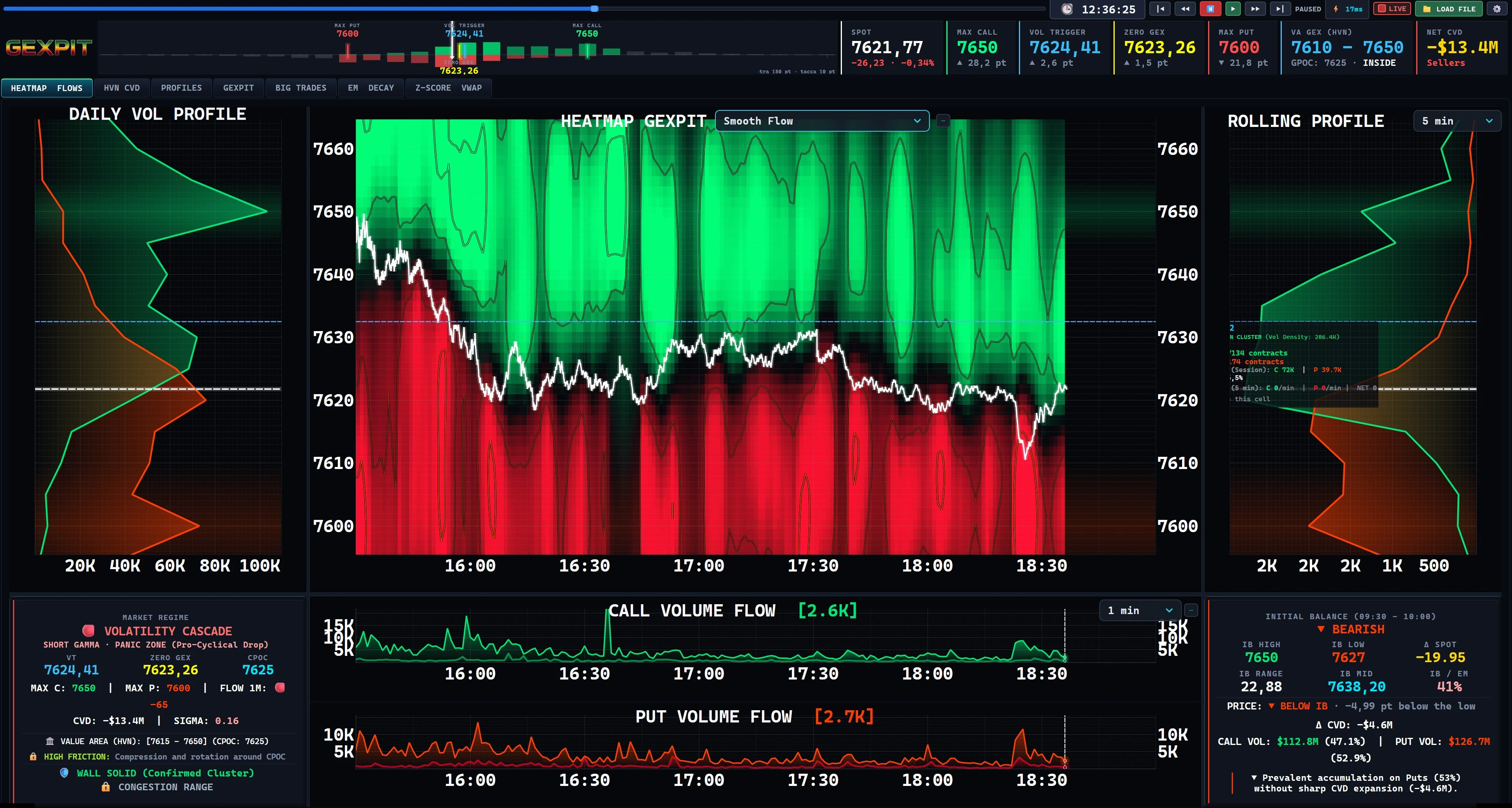This screenshot has width=1512, height=808.
Task: Click the green play button
Action: [x=1233, y=9]
